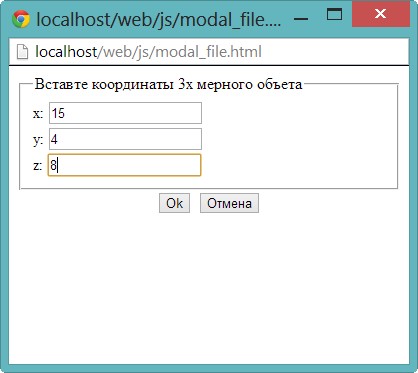This screenshot has width=418, height=373.
Task: Cancel with the Отмена button
Action: point(229,203)
